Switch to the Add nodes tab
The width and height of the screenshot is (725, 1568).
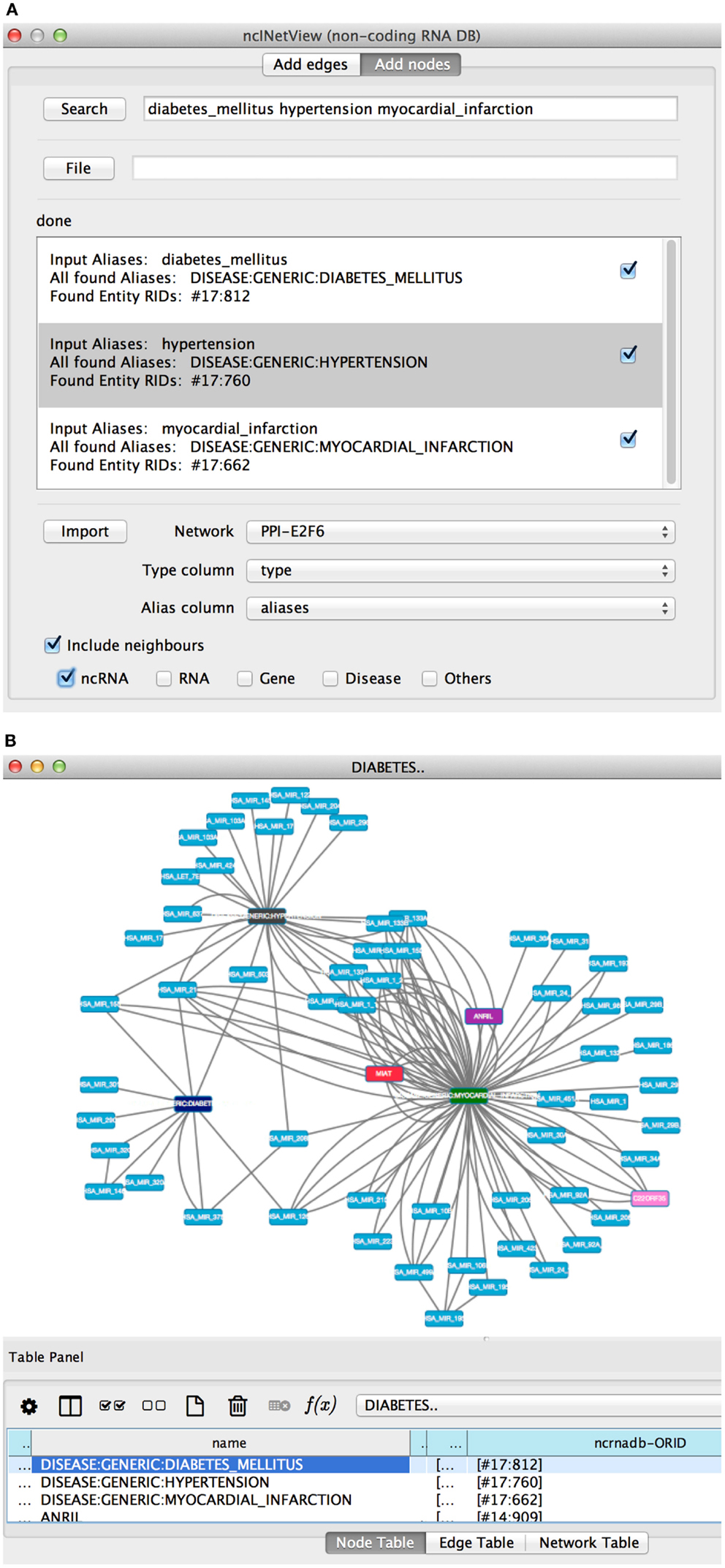[x=411, y=64]
